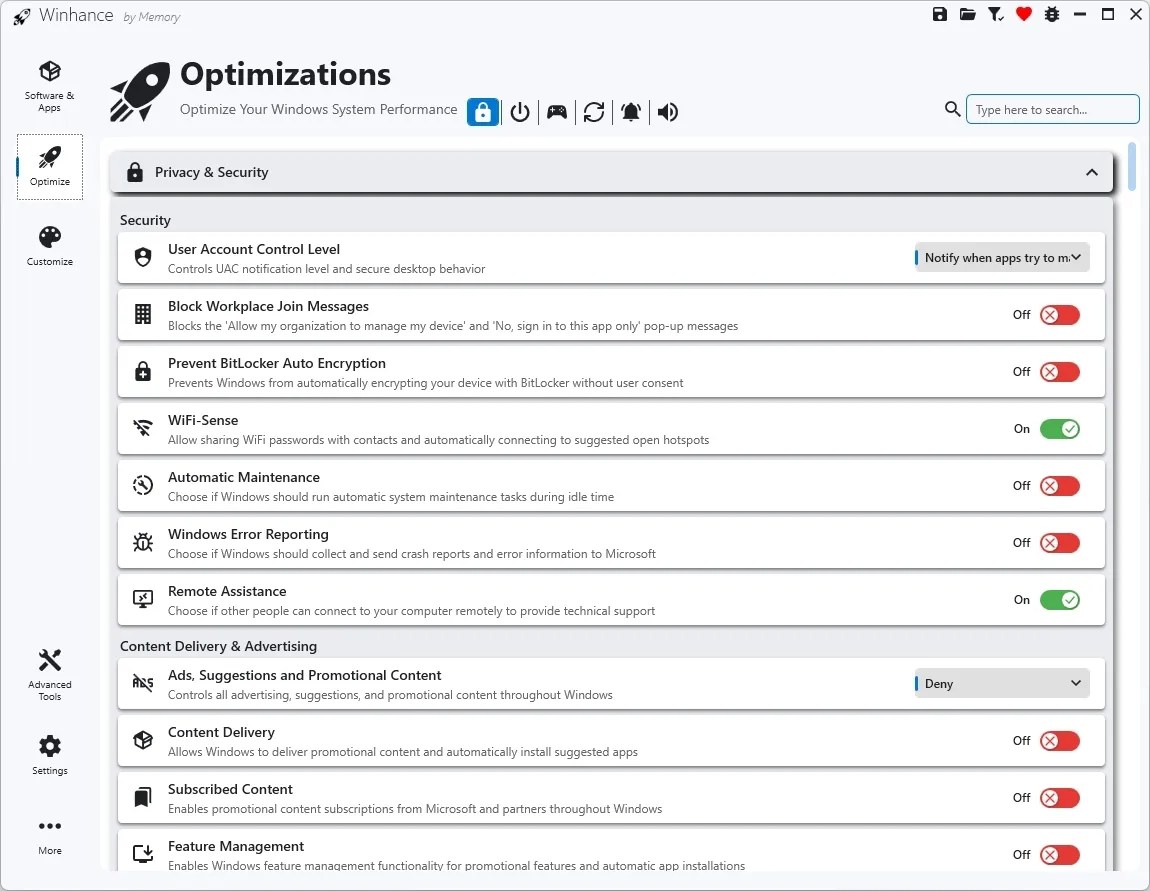The width and height of the screenshot is (1150, 891).
Task: Click the sound speaker icon in the header
Action: pyautogui.click(x=667, y=112)
